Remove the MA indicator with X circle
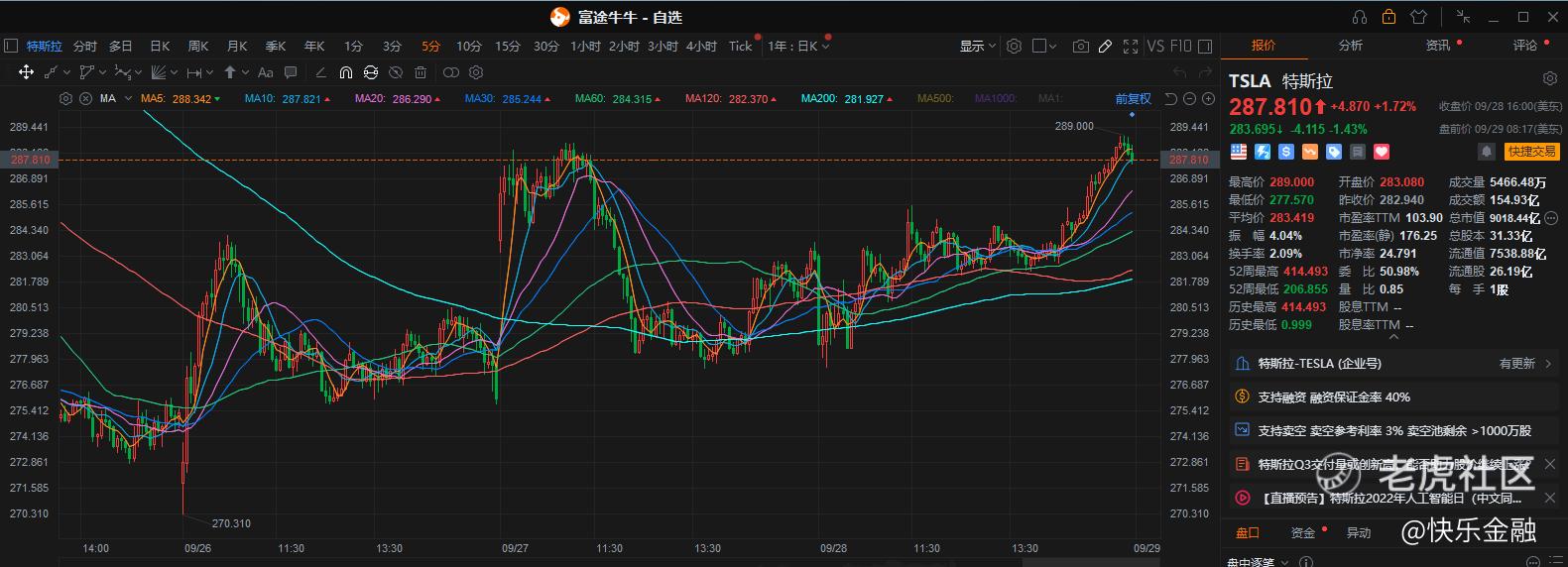 (85, 98)
